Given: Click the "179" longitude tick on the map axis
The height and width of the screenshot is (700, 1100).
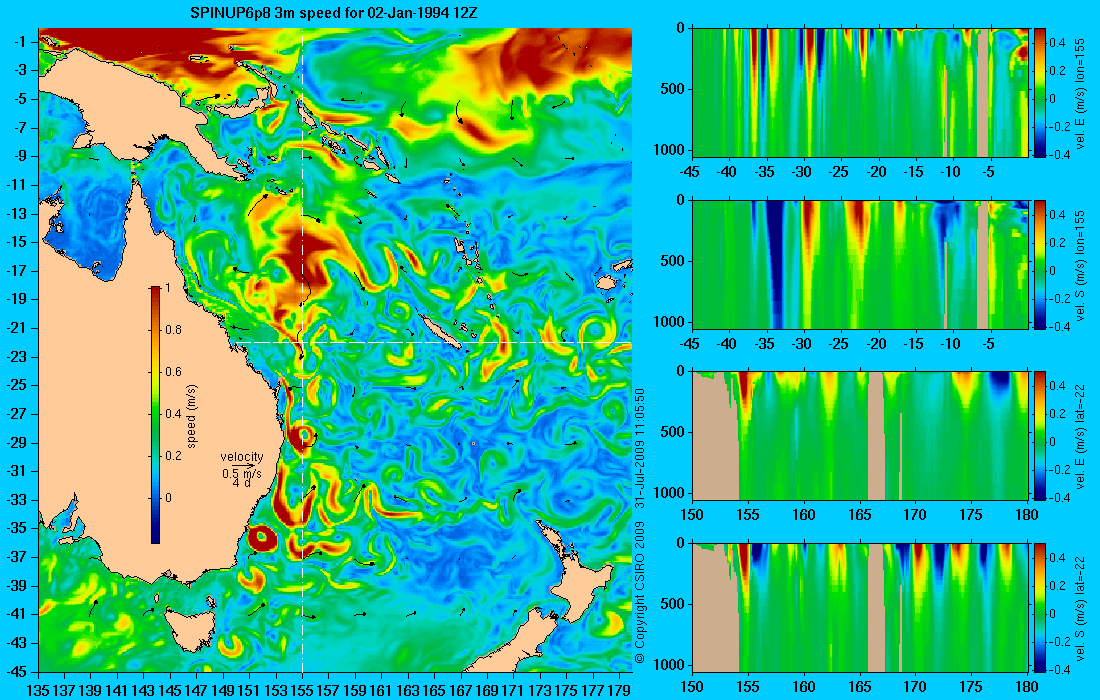Looking at the screenshot, I should coord(619,691).
